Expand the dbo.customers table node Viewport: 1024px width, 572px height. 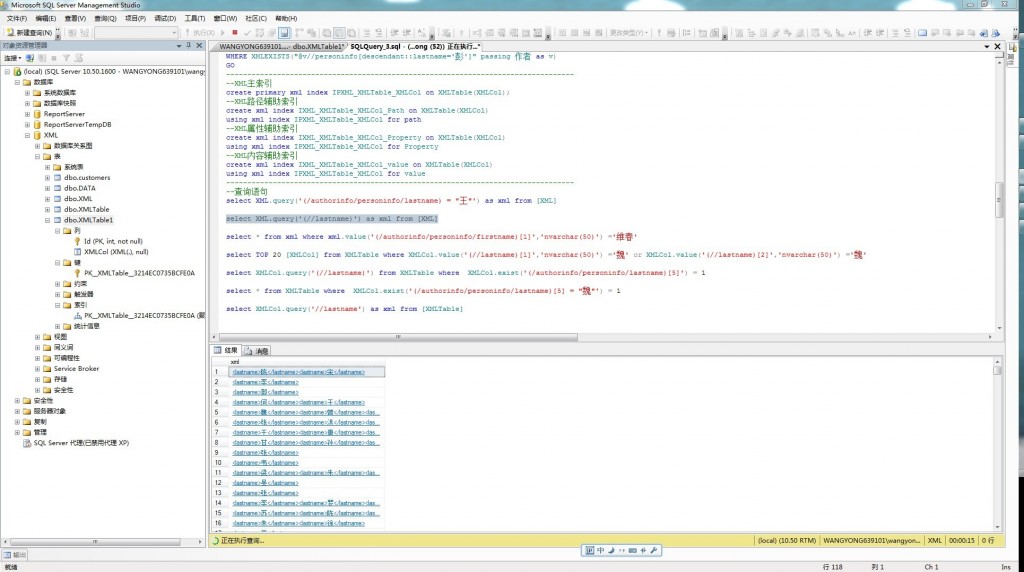(x=47, y=178)
